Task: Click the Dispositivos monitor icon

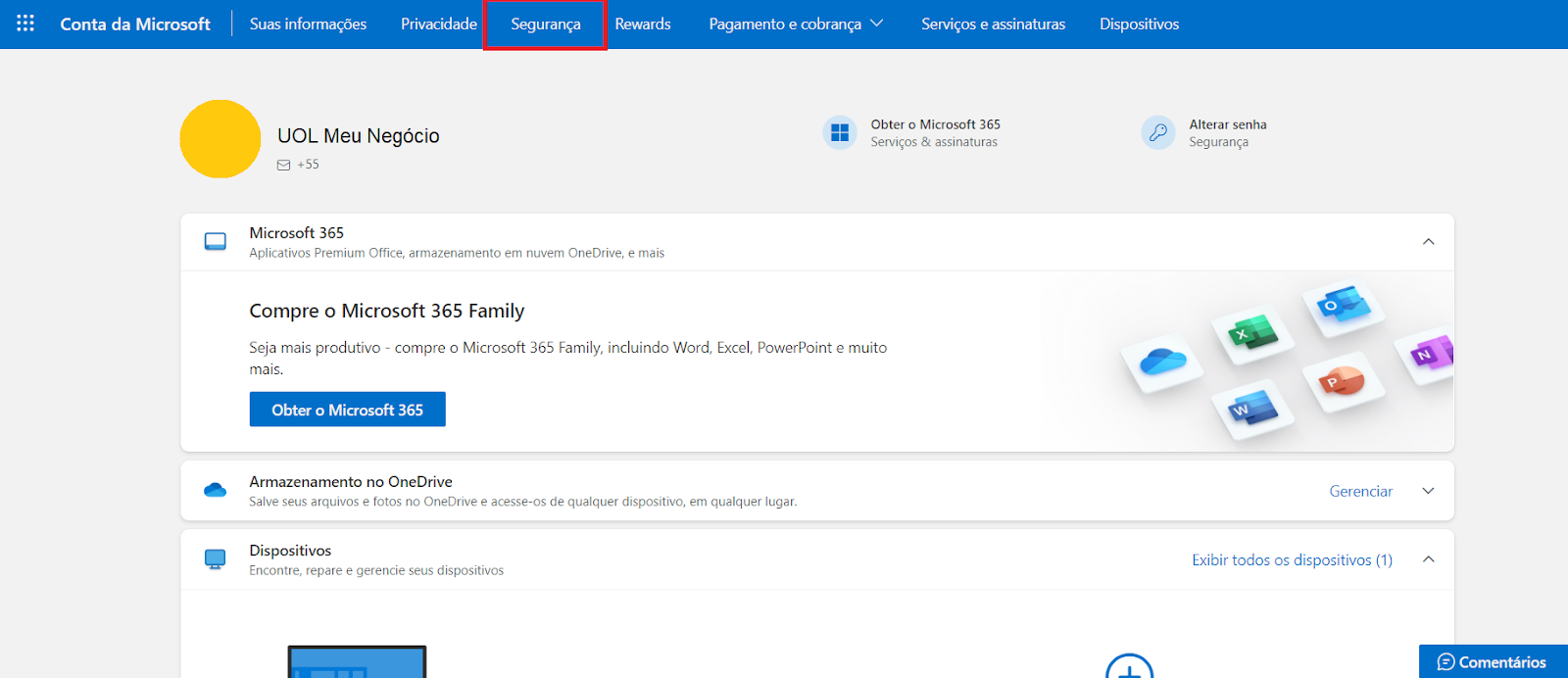Action: 216,559
